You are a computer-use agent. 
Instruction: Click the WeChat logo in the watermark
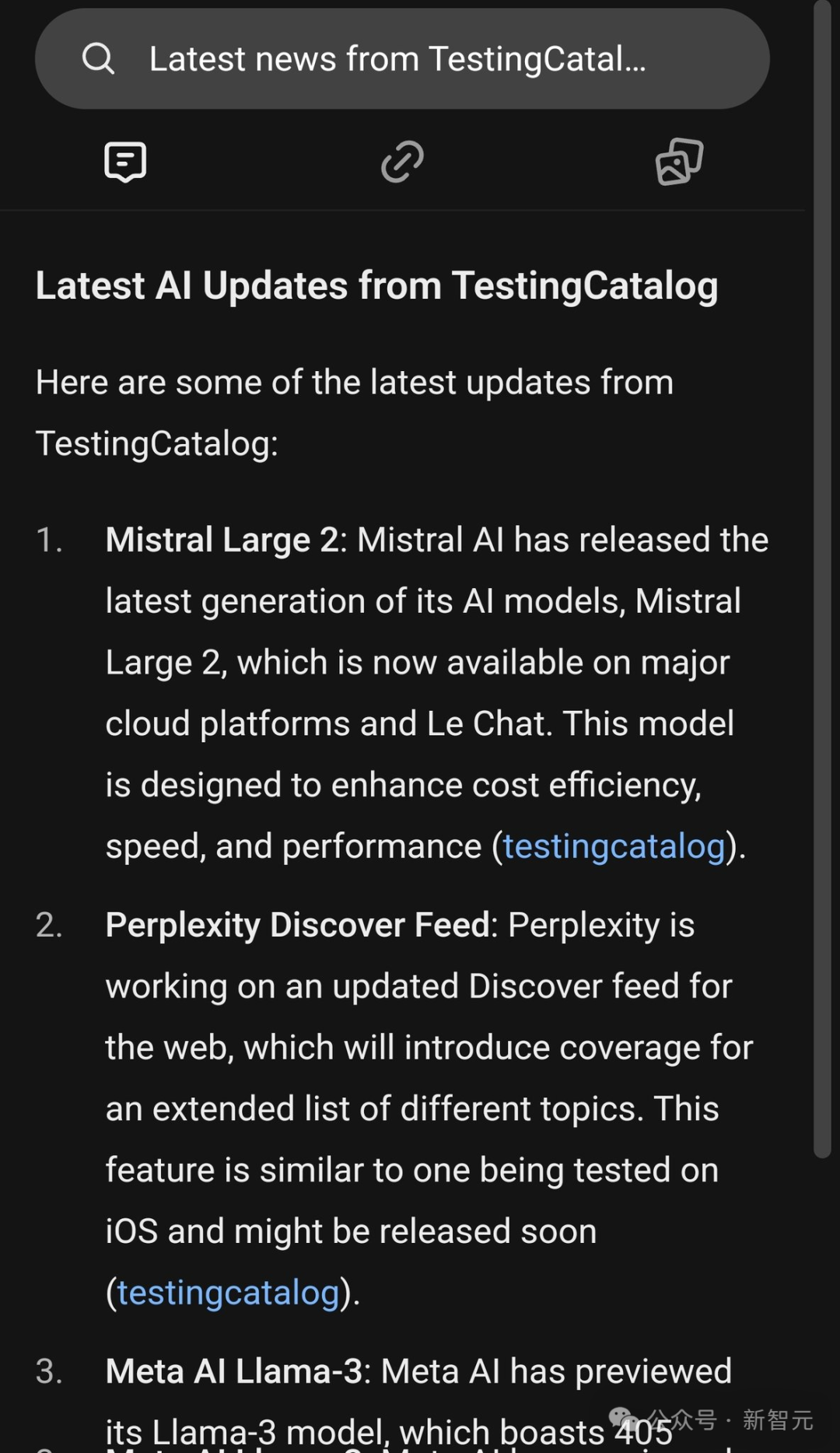pyautogui.click(x=624, y=1419)
